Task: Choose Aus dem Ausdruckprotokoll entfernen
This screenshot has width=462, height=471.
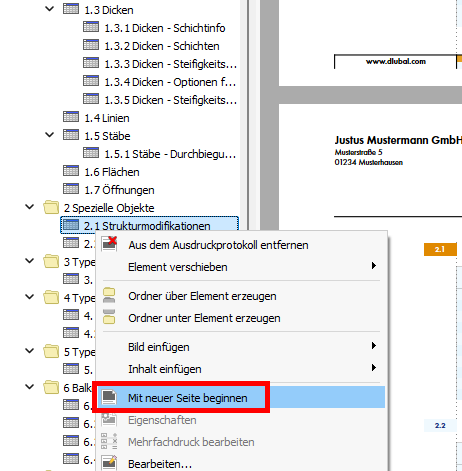Action: [x=241, y=245]
